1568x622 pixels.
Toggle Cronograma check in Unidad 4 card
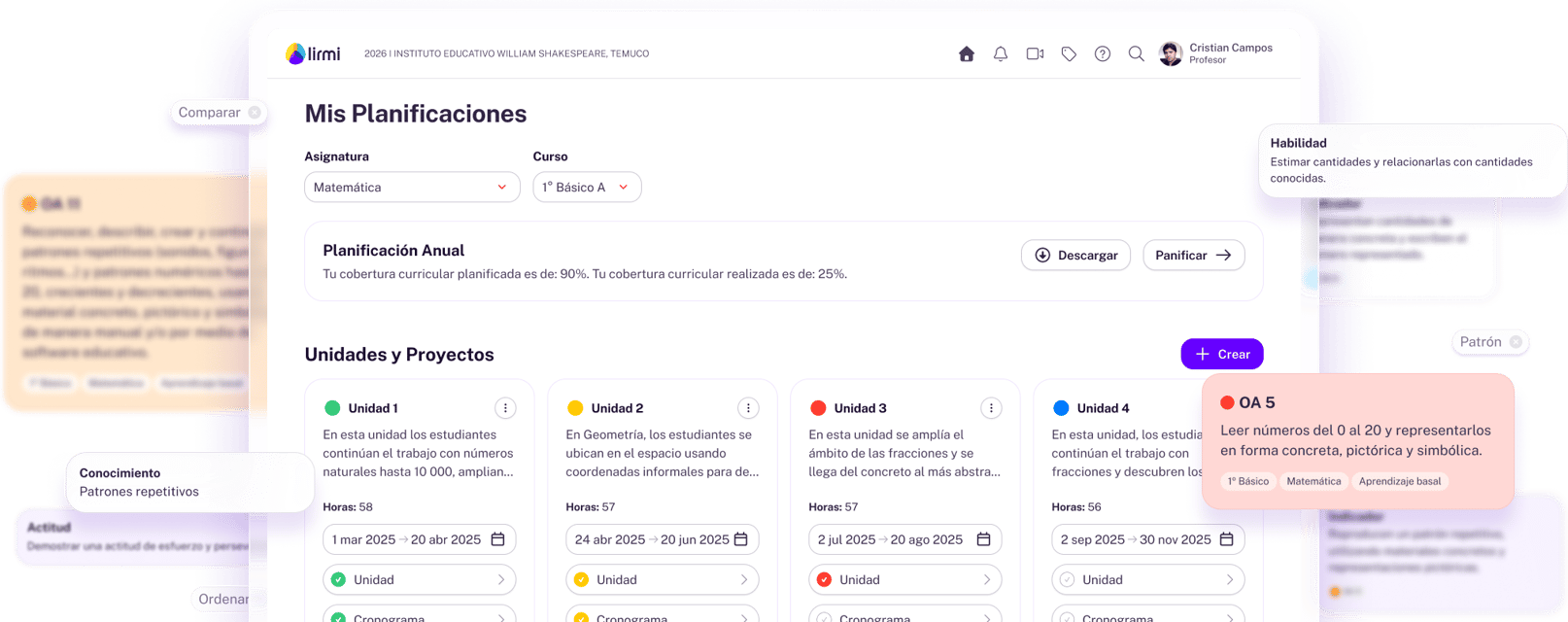tap(1067, 617)
